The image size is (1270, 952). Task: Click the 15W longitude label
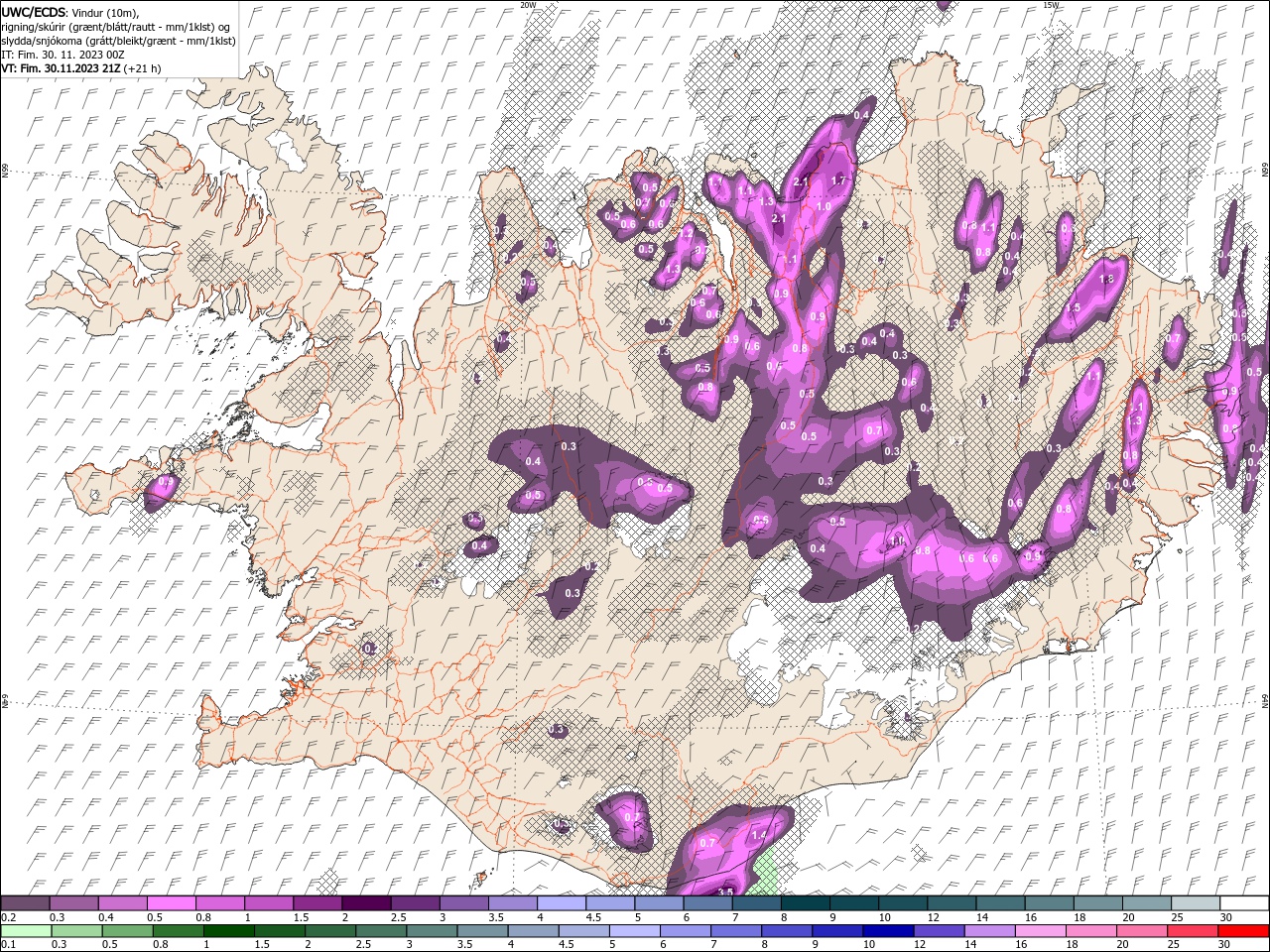(x=1051, y=5)
